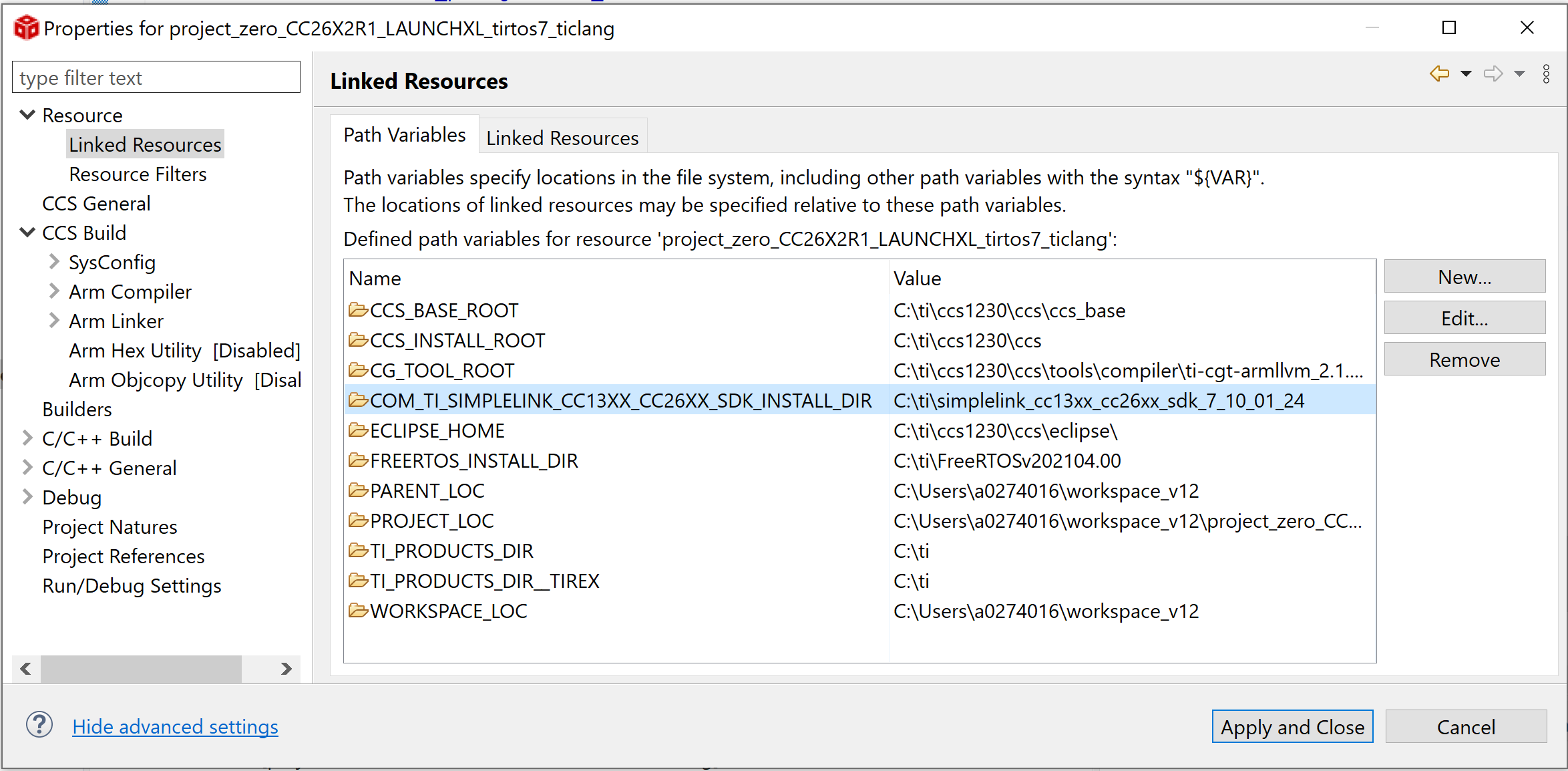Click the right arrow of the horizontal scrollbar
This screenshot has width=1568, height=771.
[286, 669]
